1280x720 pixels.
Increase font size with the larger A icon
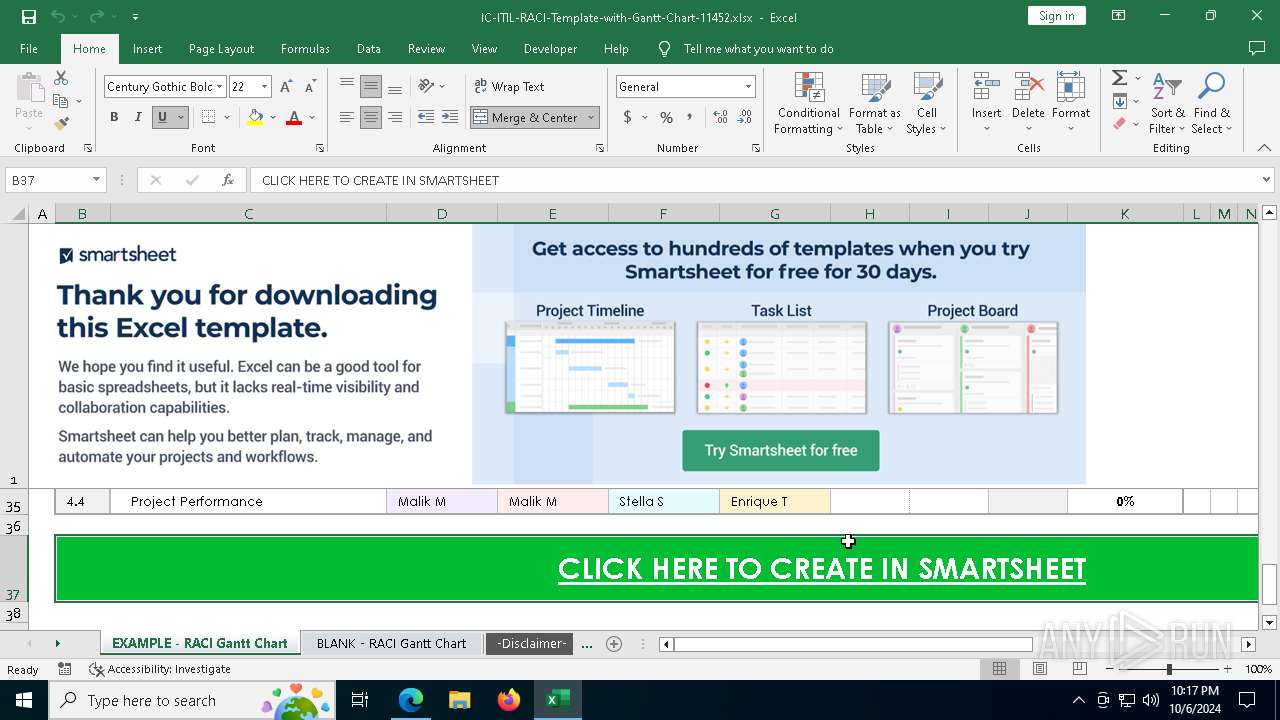click(286, 87)
